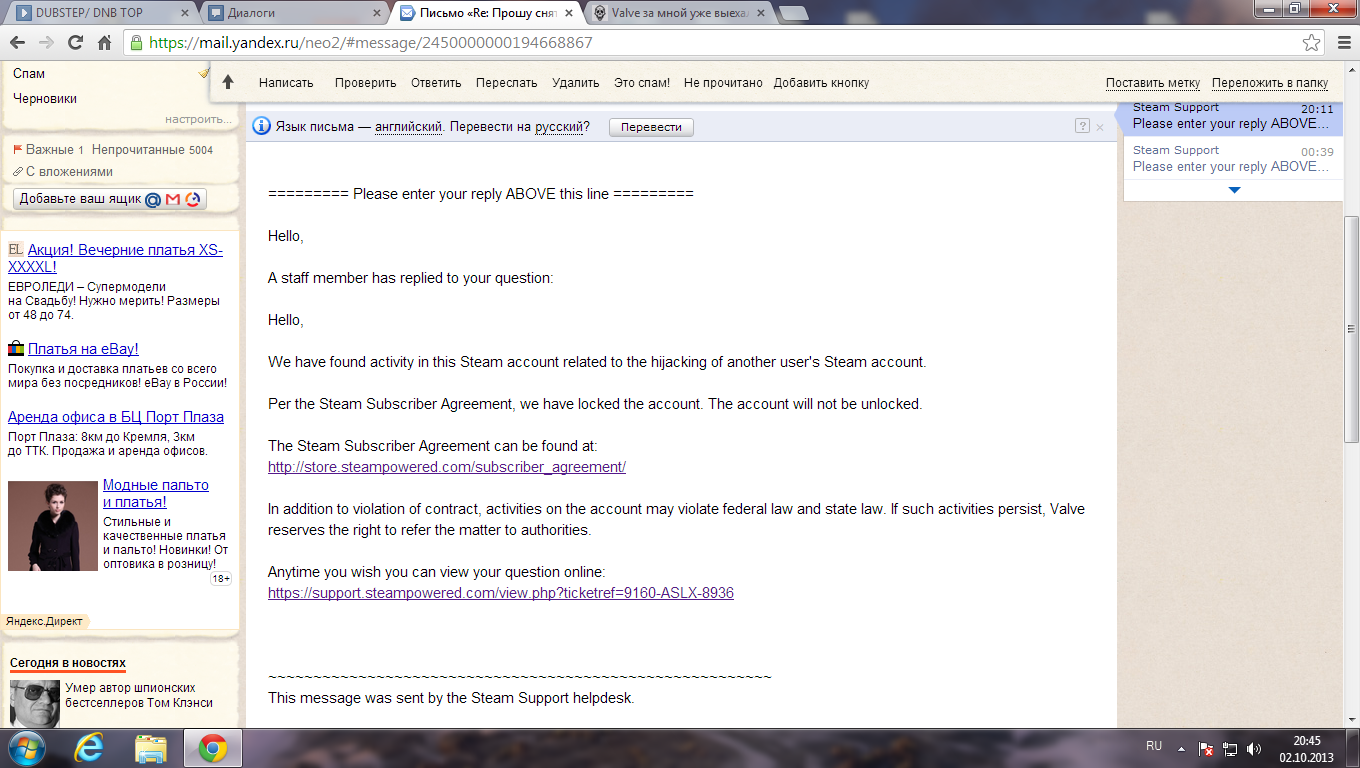Screen dimensions: 1360x768
Task: Open Windows Explorer folder in taskbar
Action: point(151,747)
